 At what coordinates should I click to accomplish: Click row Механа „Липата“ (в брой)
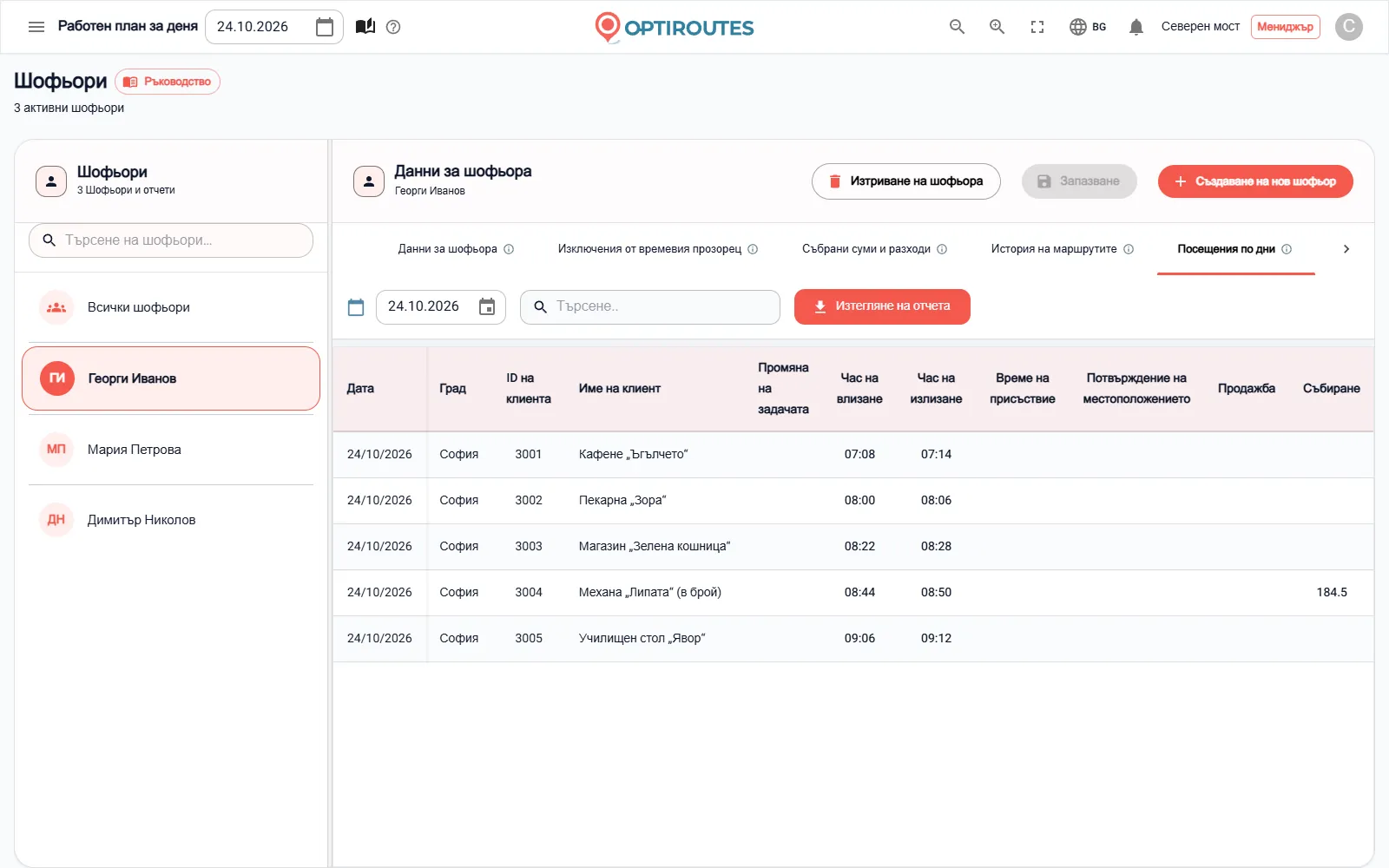[852, 593]
